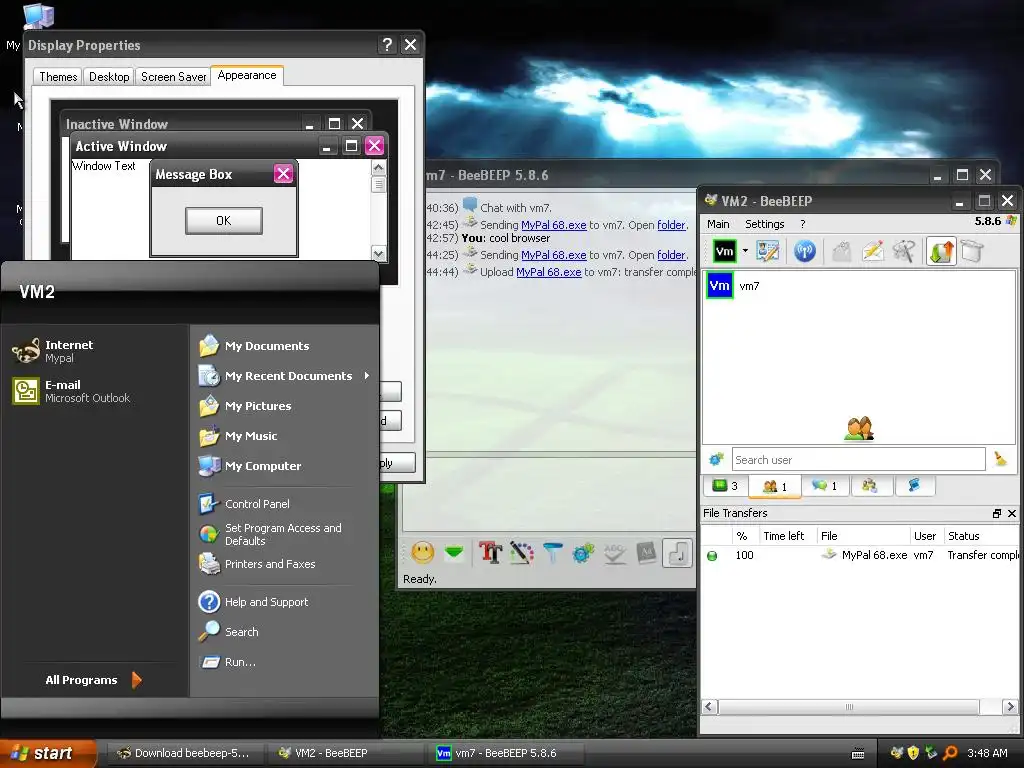The height and width of the screenshot is (768, 1024).
Task: Open MyPal 68.exe link in Upload line
Action: [549, 272]
